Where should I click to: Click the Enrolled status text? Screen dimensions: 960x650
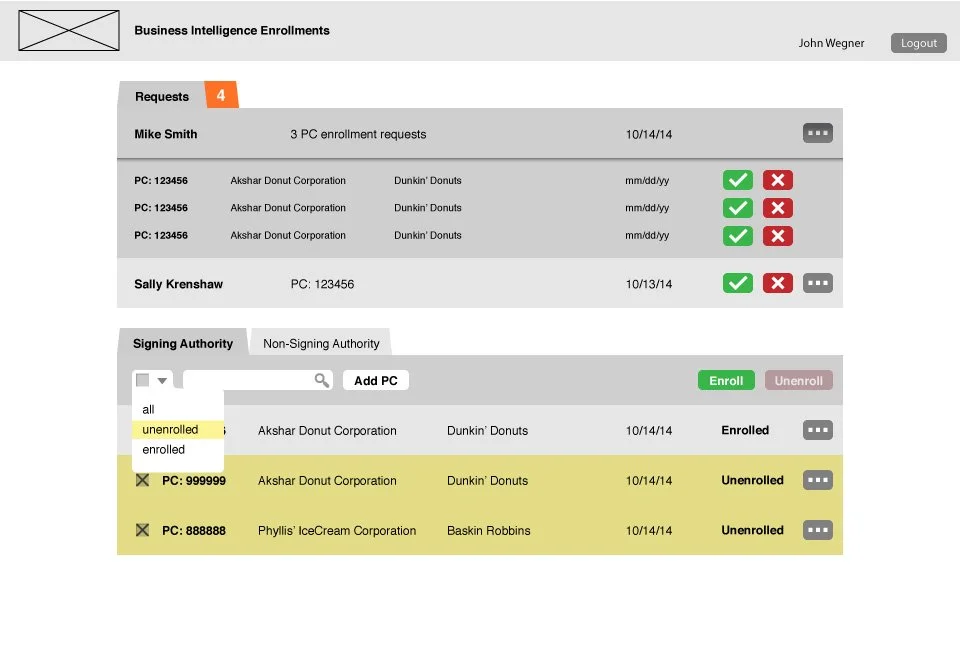pos(745,430)
